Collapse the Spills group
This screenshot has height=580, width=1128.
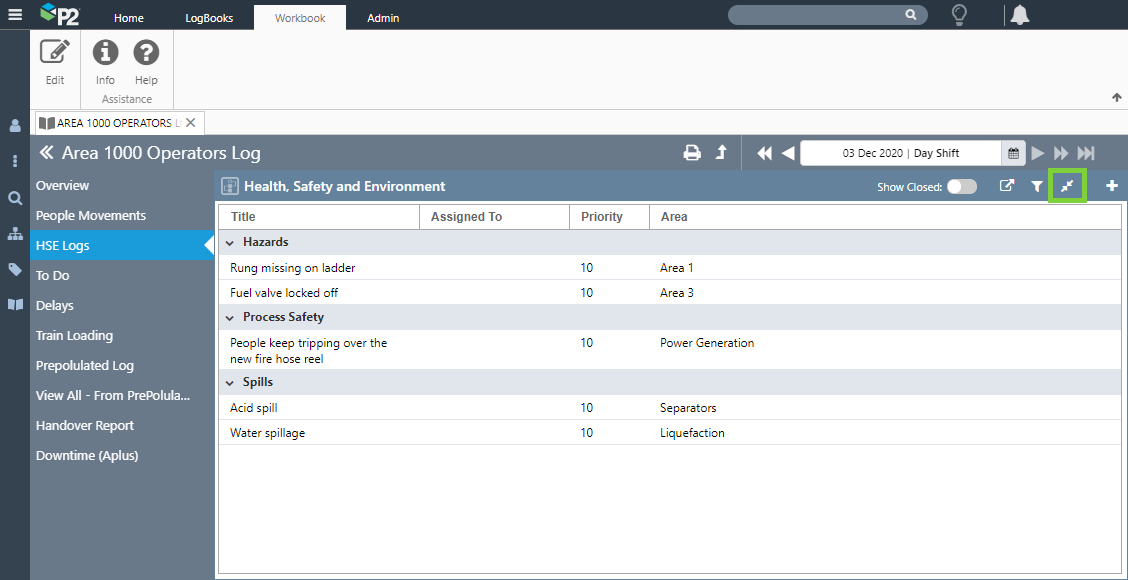[x=230, y=383]
